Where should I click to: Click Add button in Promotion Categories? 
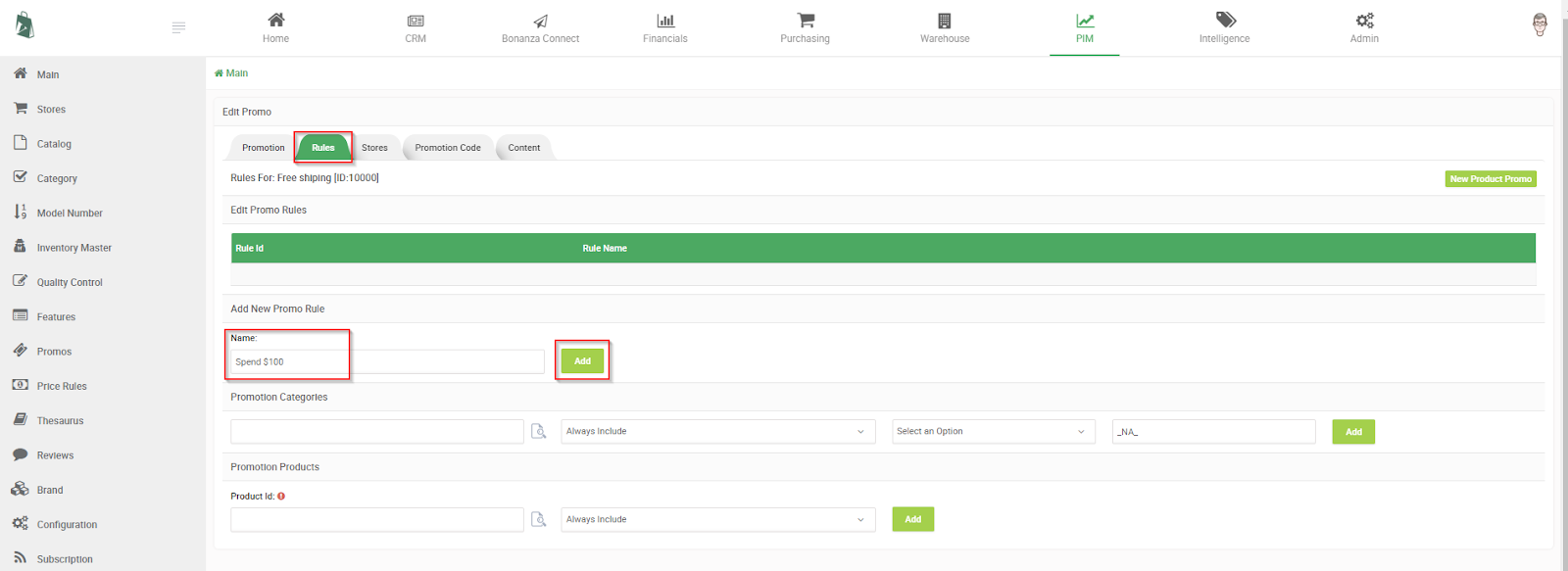(x=1353, y=432)
